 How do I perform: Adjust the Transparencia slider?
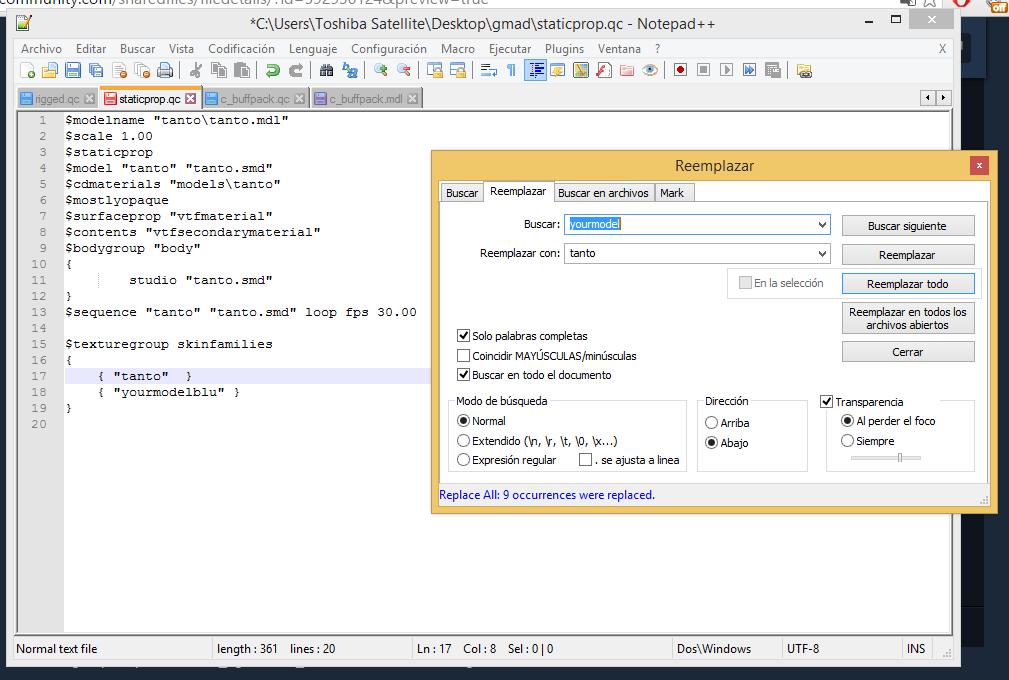click(x=899, y=457)
